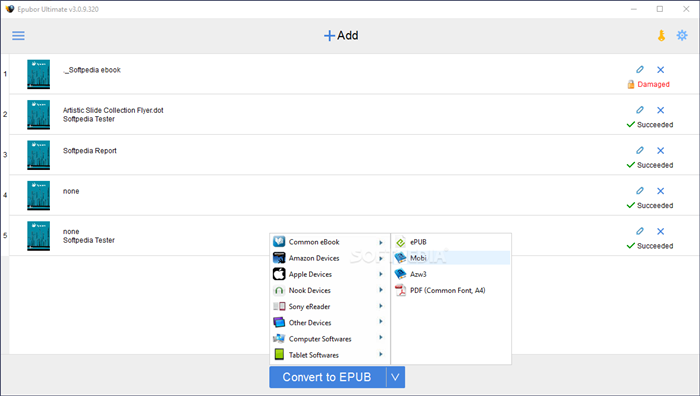The width and height of the screenshot is (700, 396).
Task: Expand the Amazon Devices submenu
Action: [329, 258]
